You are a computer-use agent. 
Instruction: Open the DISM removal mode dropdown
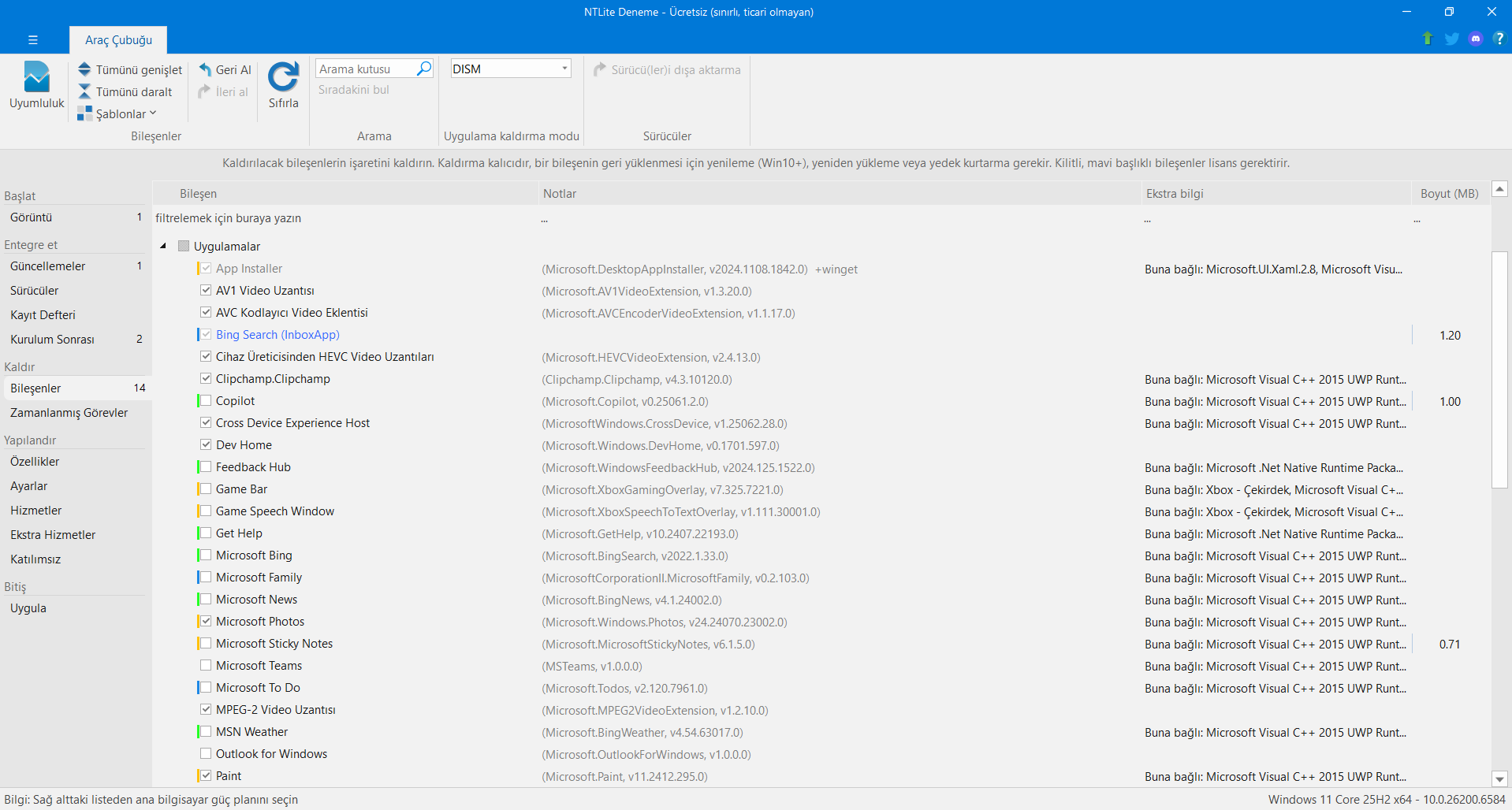point(511,69)
